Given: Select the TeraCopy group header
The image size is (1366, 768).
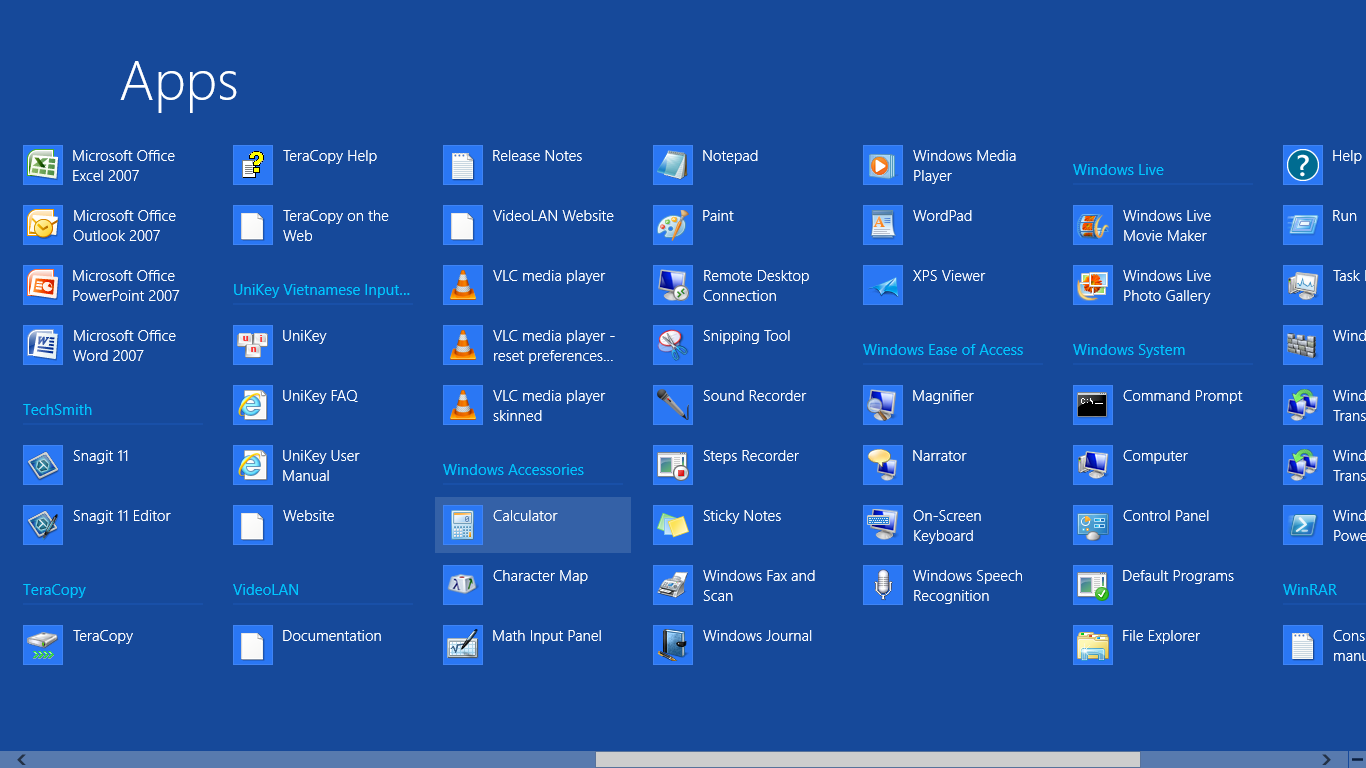Looking at the screenshot, I should point(54,590).
